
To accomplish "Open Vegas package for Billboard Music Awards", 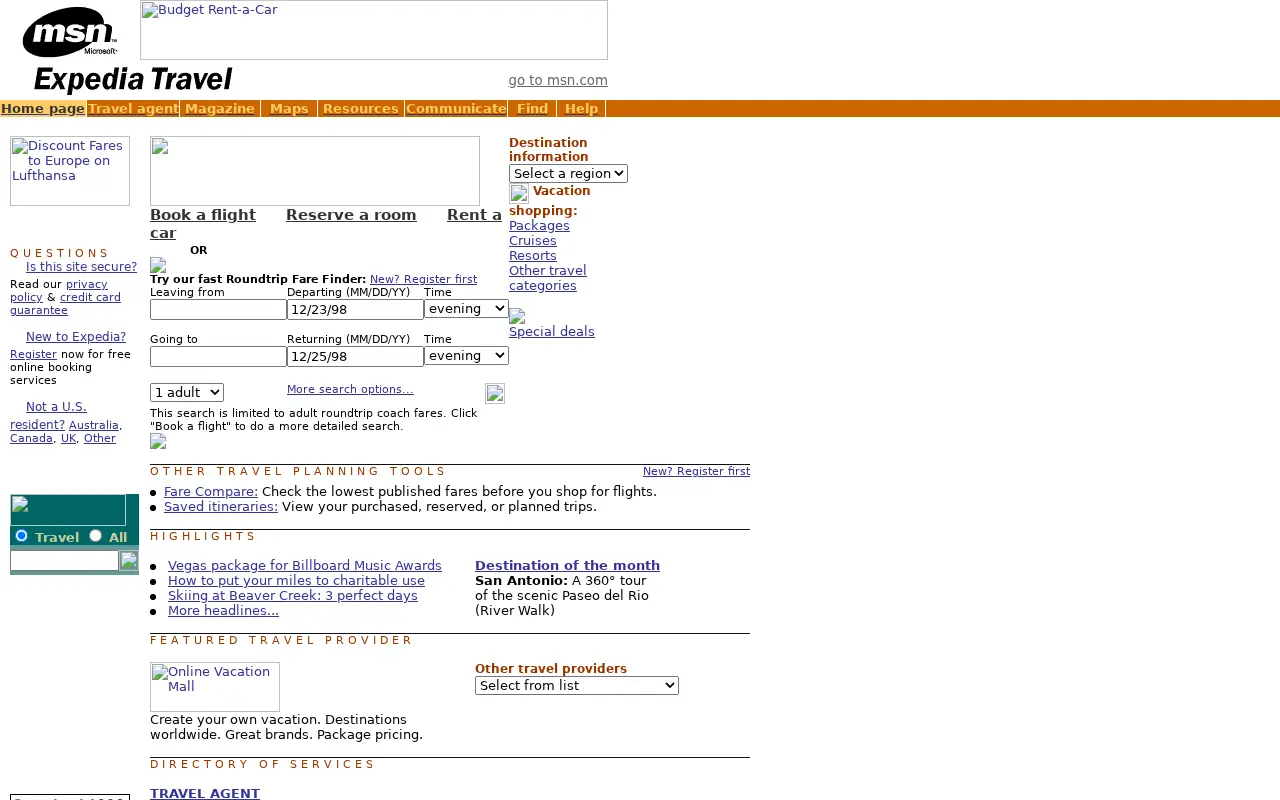I will (x=305, y=566).
